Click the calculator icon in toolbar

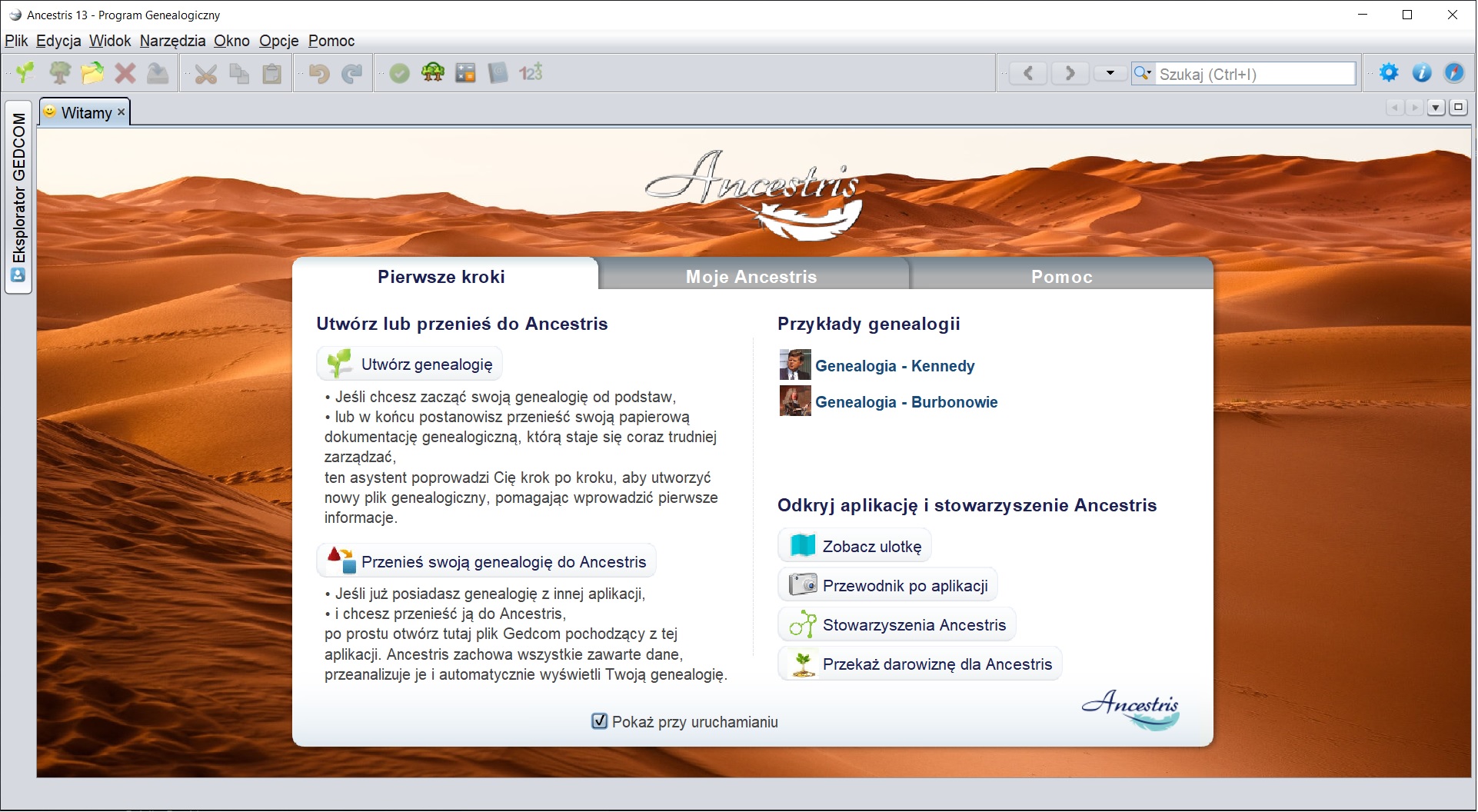point(465,73)
